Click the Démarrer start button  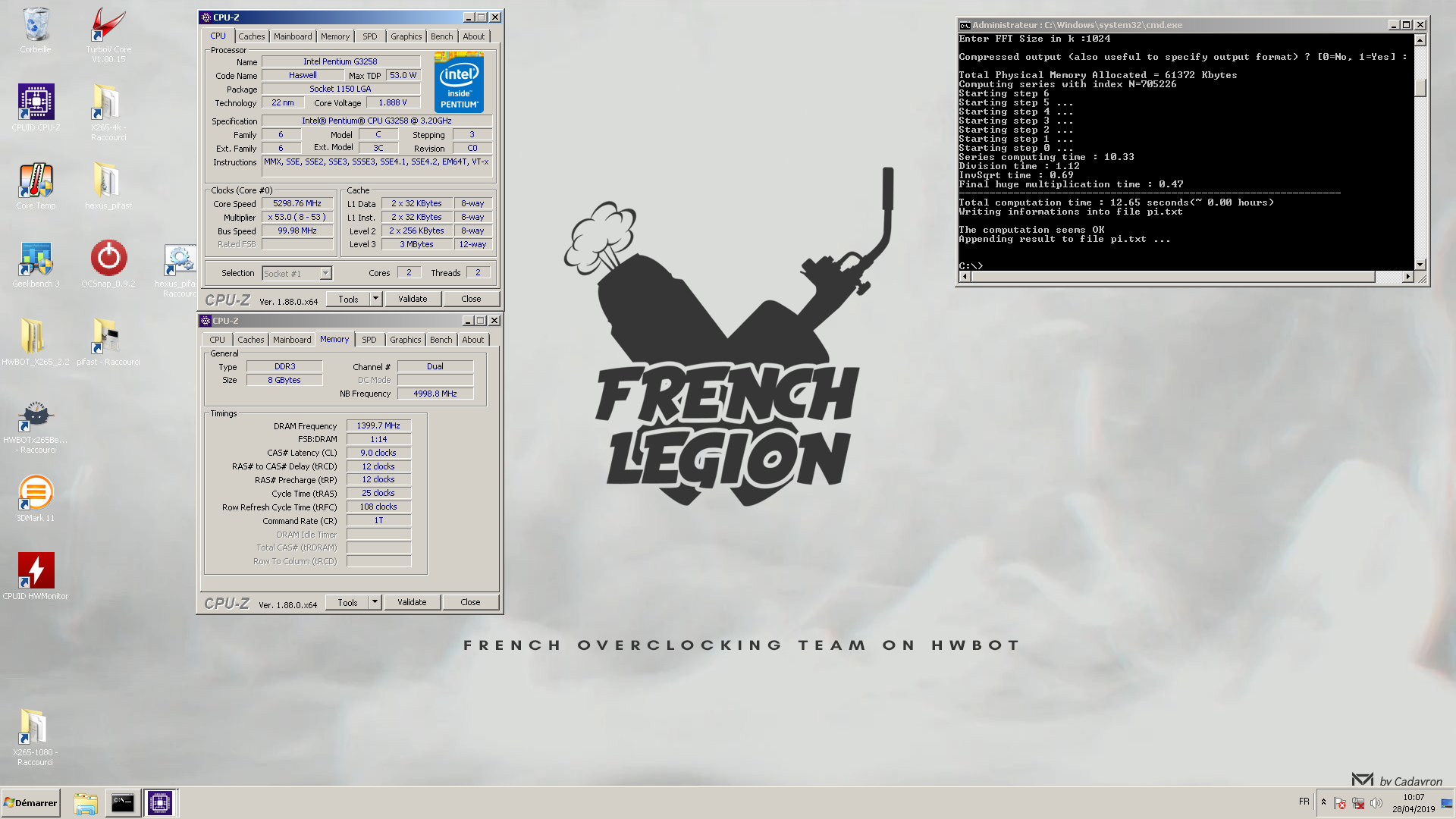click(30, 803)
